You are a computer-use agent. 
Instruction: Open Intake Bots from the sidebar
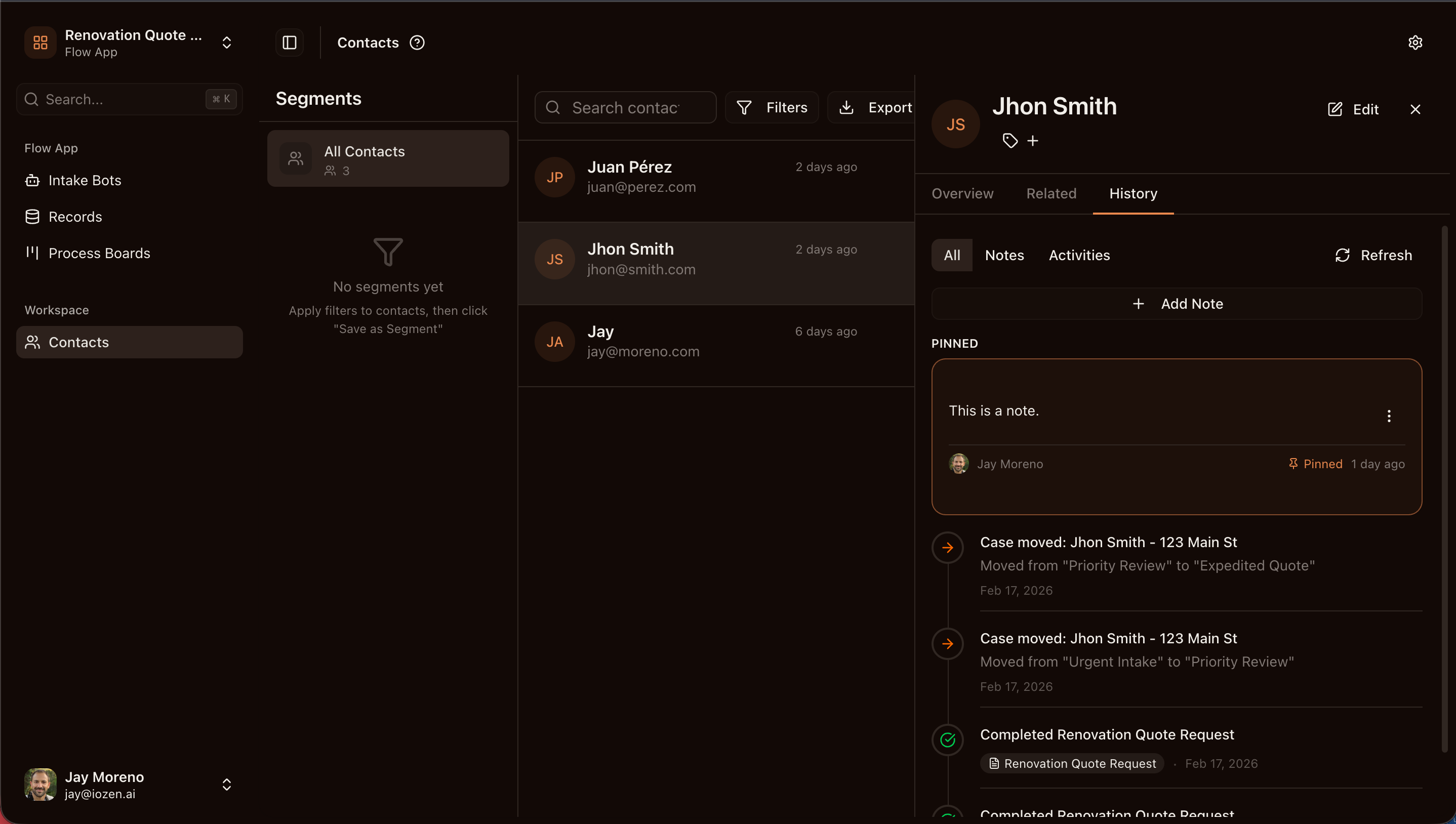pyautogui.click(x=85, y=180)
